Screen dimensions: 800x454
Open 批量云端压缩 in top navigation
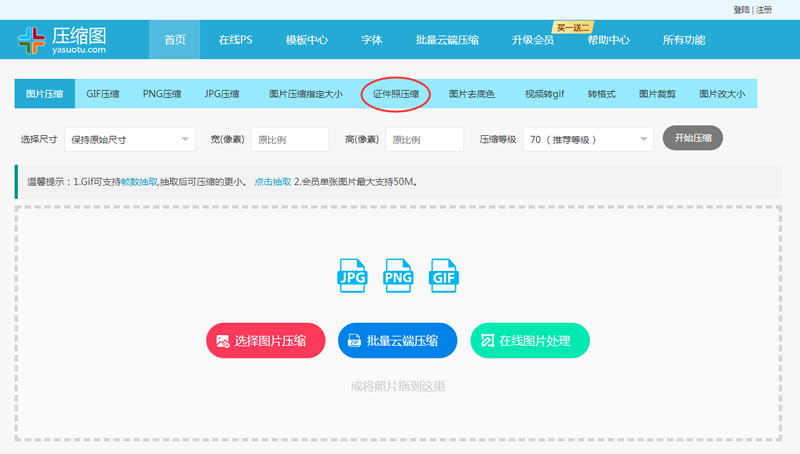click(x=447, y=40)
